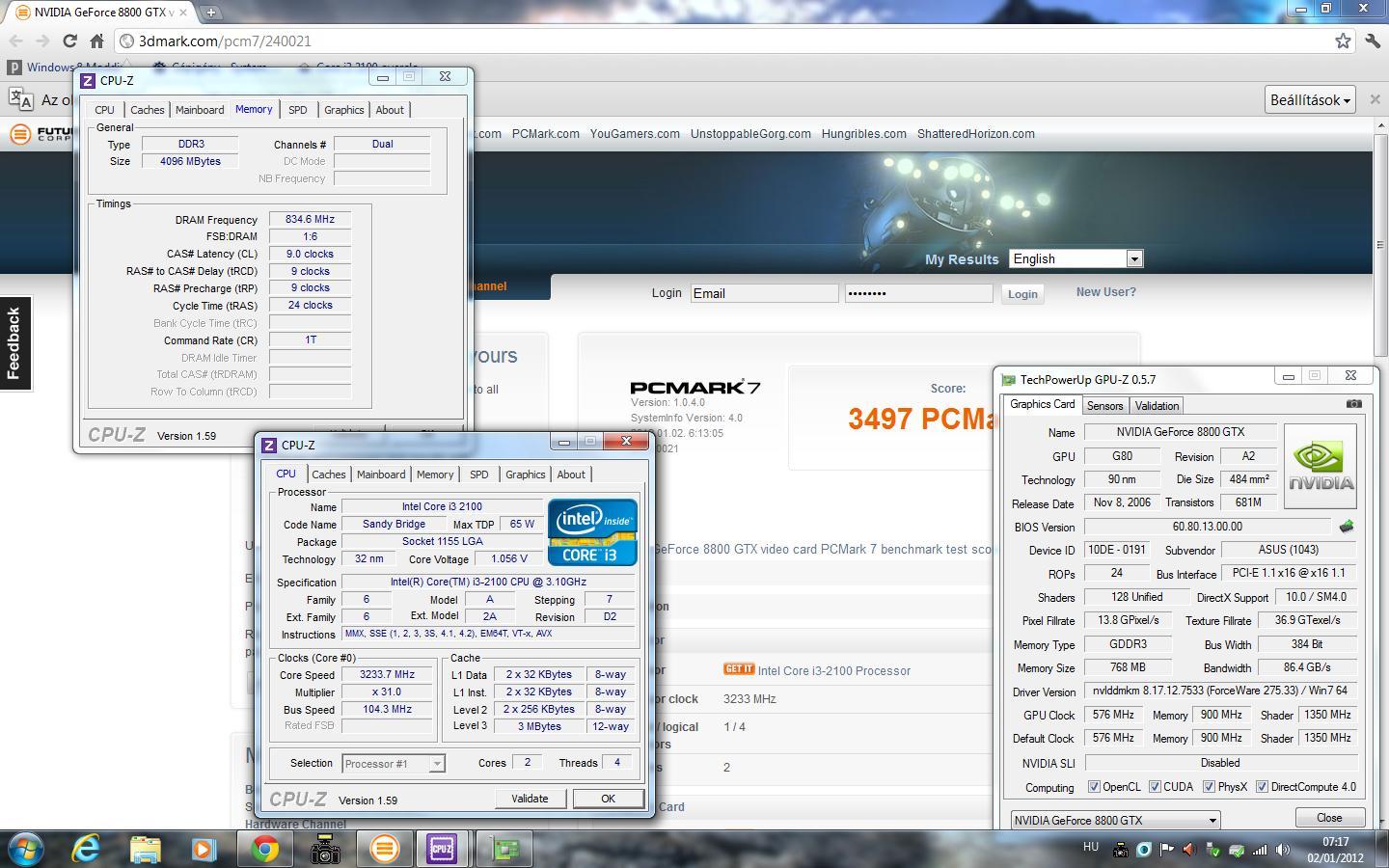Open Windows Media Player from taskbar
This screenshot has width=1389, height=868.
(x=204, y=849)
